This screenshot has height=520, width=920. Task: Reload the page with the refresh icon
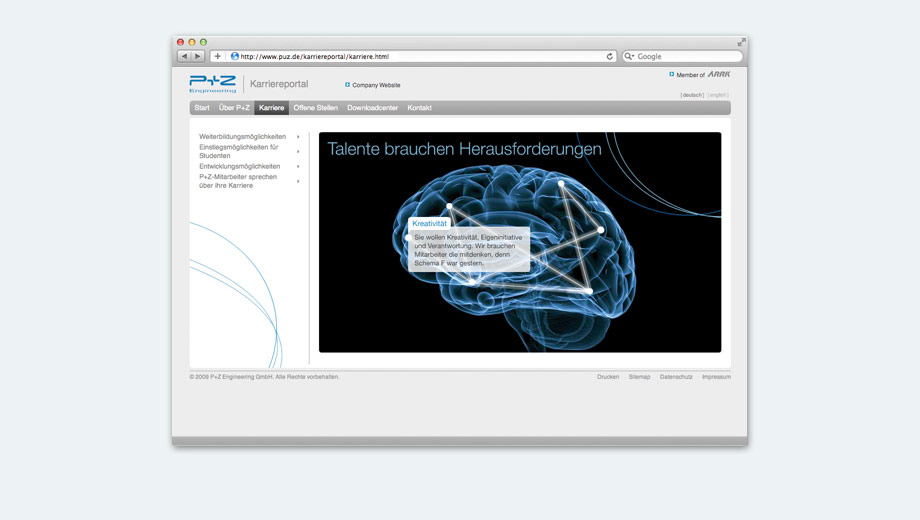point(610,57)
